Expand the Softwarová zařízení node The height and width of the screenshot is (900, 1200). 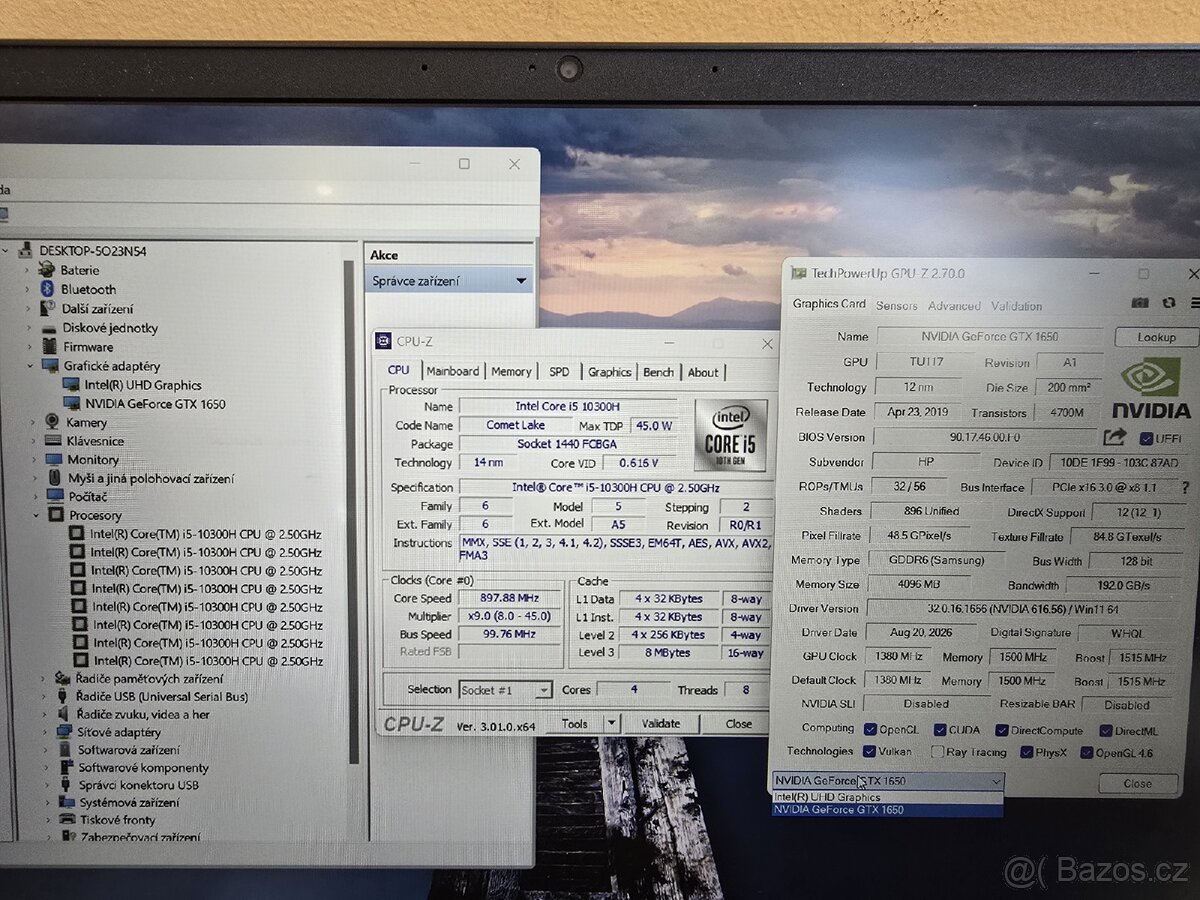pyautogui.click(x=46, y=750)
